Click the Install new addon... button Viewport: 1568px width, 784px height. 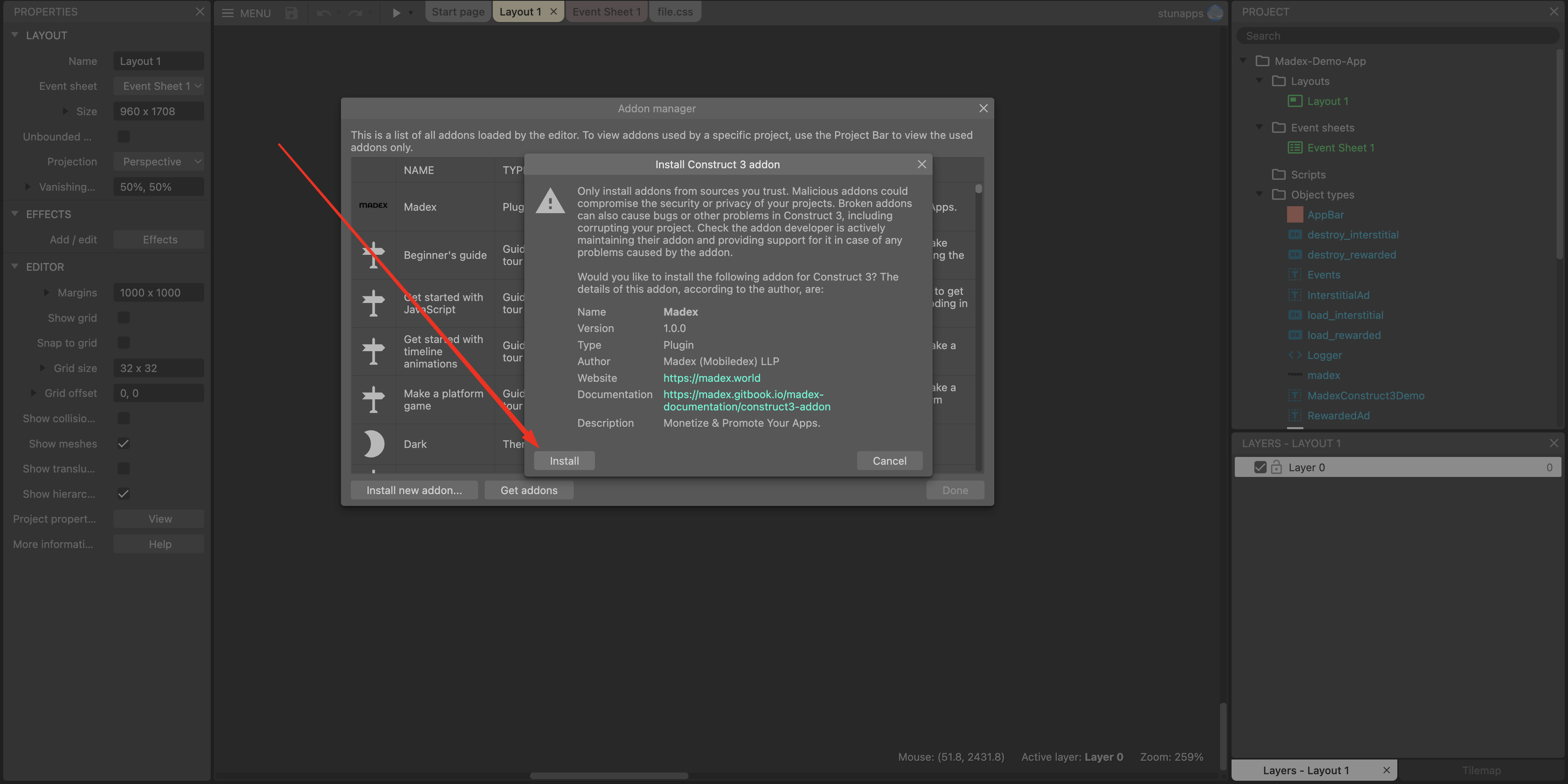[414, 490]
